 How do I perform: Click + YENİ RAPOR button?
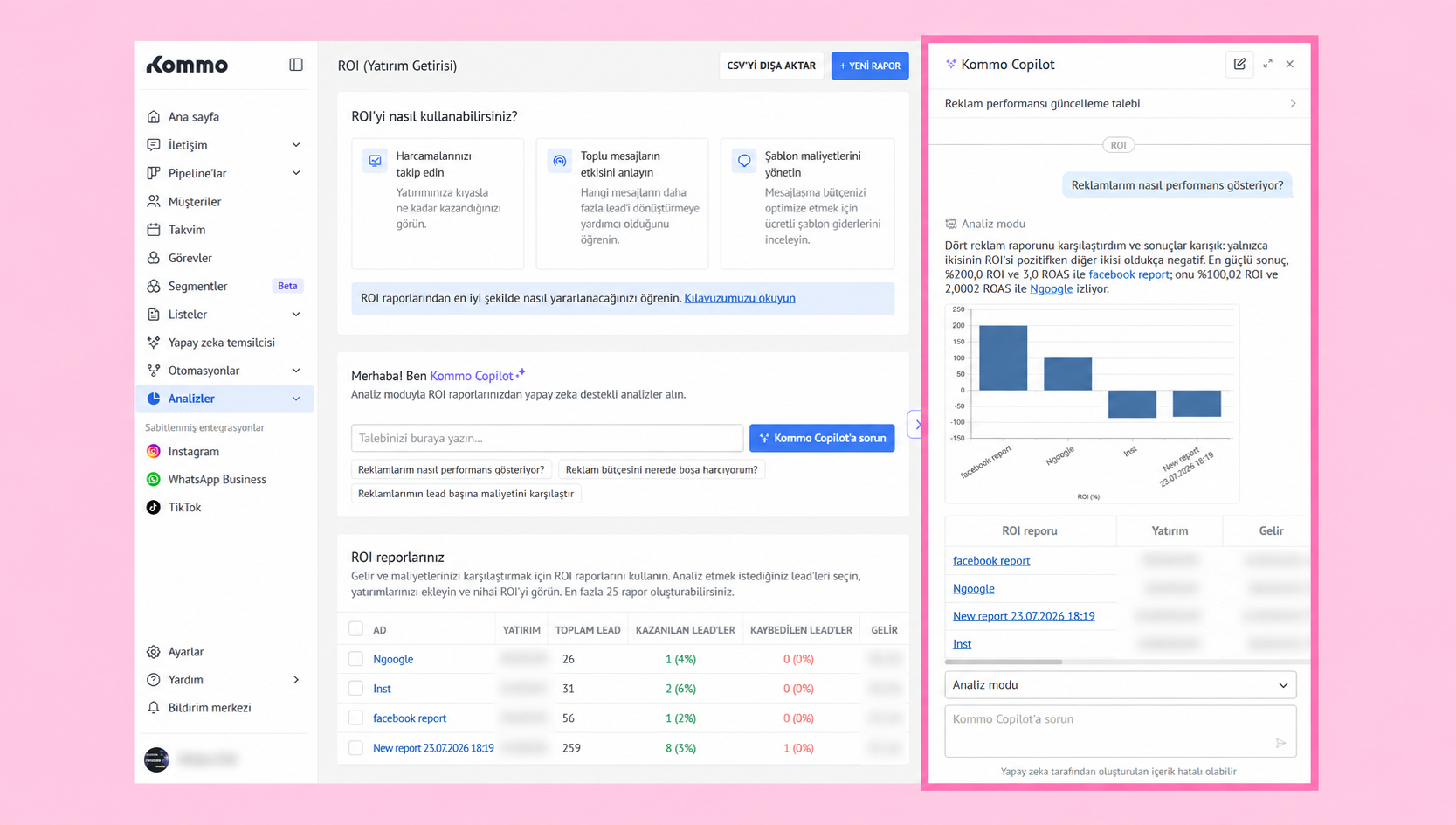pyautogui.click(x=870, y=66)
